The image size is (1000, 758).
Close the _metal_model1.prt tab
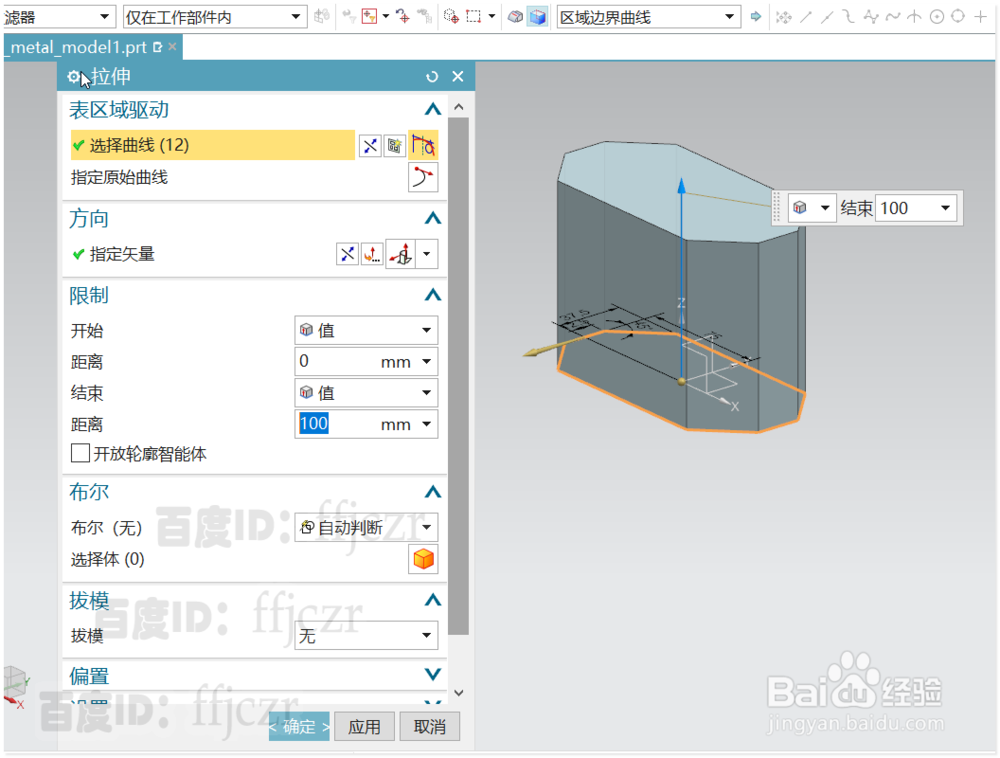click(172, 47)
